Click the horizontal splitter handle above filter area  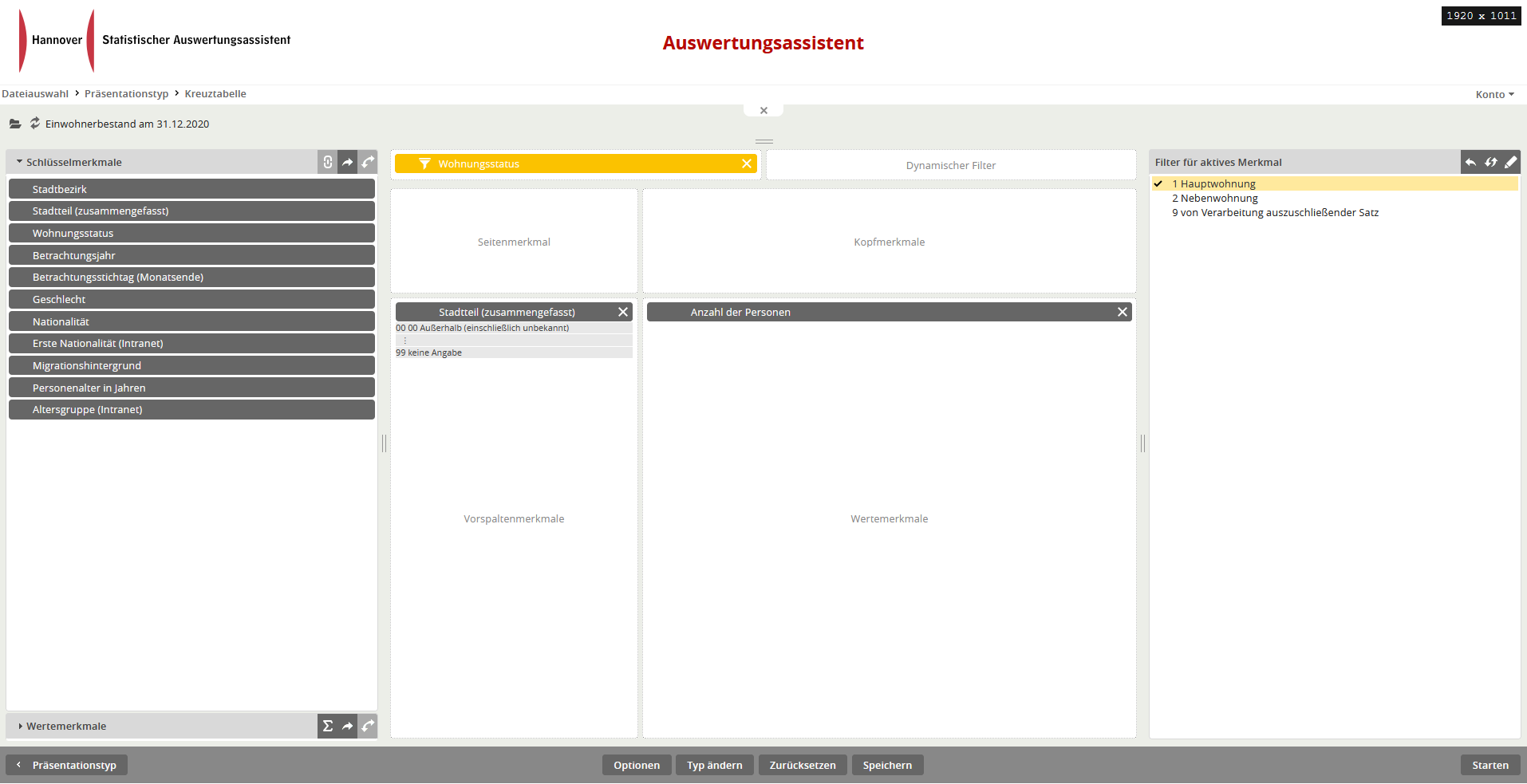[763, 141]
